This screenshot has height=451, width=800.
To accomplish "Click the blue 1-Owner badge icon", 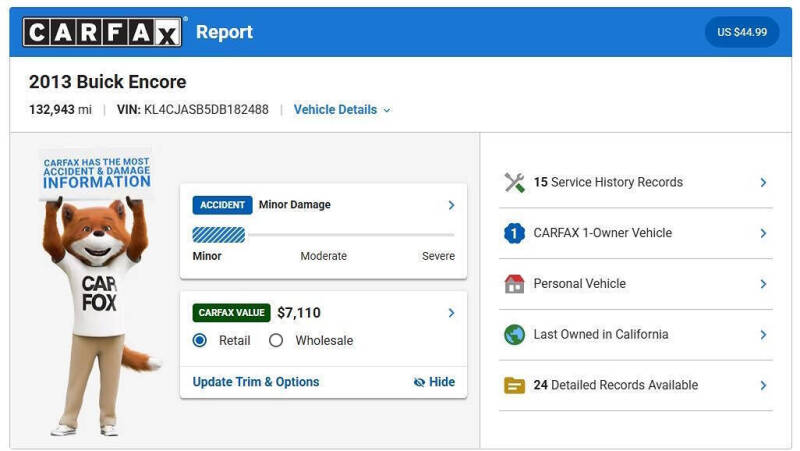I will click(514, 233).
